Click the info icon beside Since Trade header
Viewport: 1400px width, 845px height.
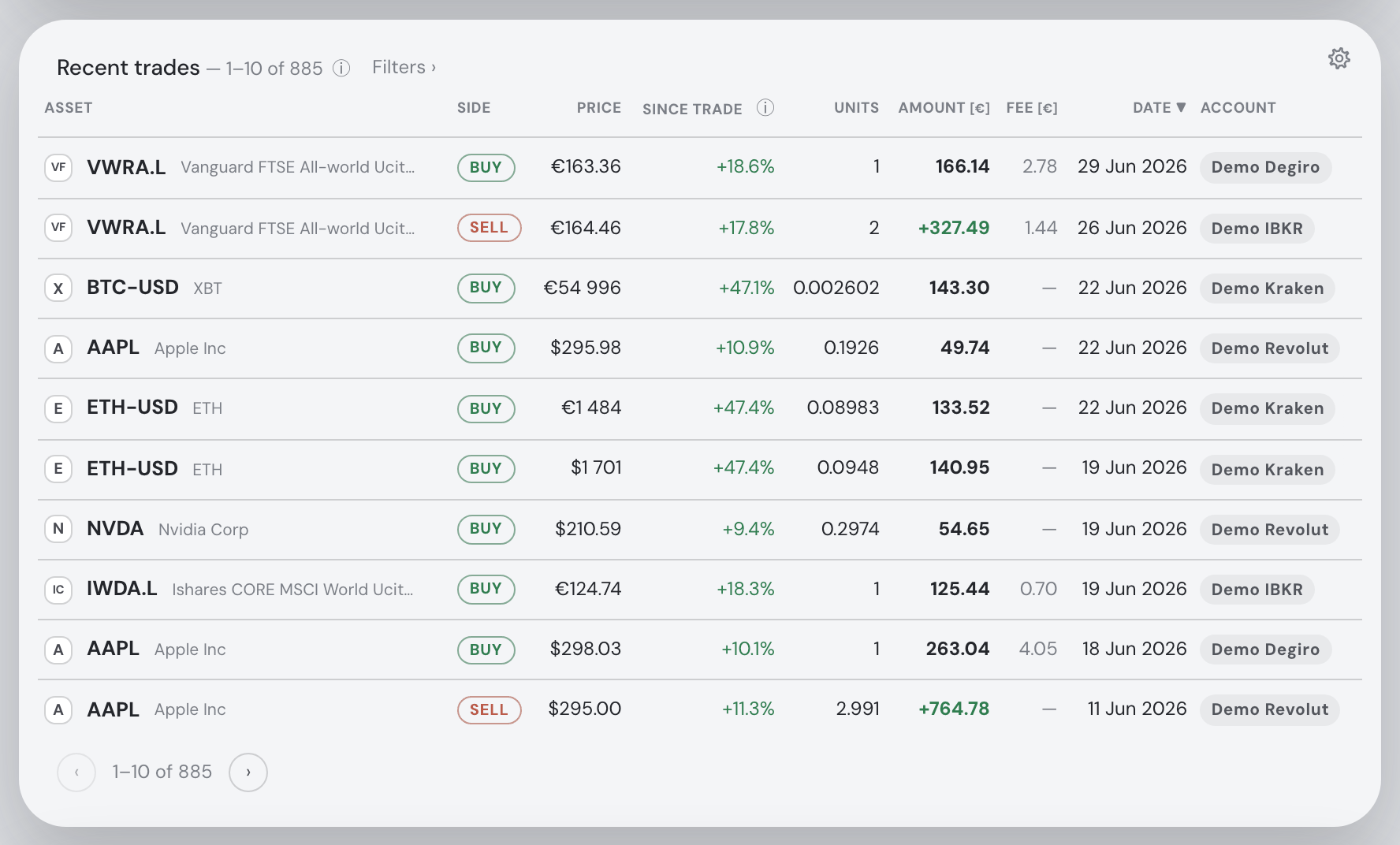(765, 108)
